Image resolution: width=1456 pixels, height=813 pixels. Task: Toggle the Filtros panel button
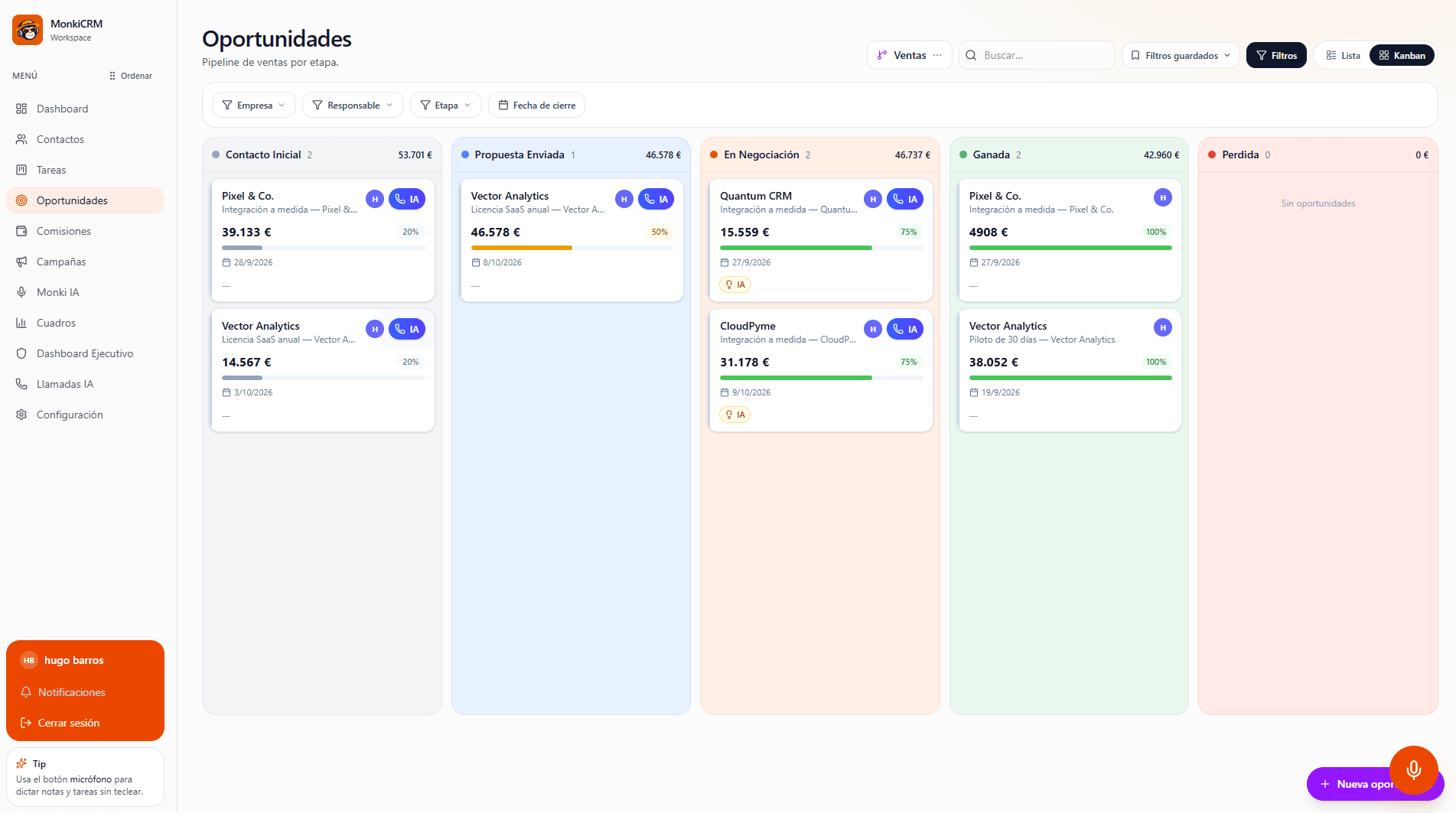(1276, 55)
